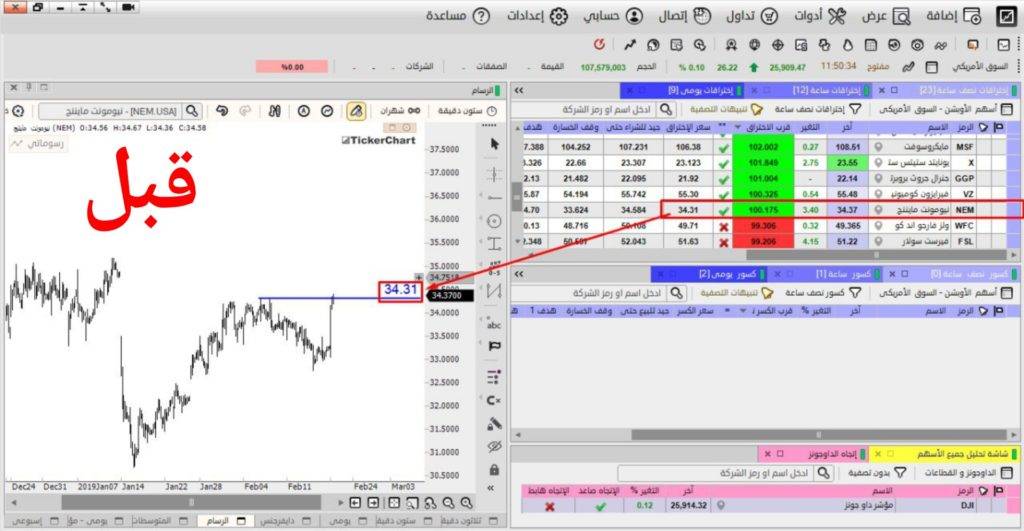Click the crosshair target icon in the main toolbar

[777, 45]
